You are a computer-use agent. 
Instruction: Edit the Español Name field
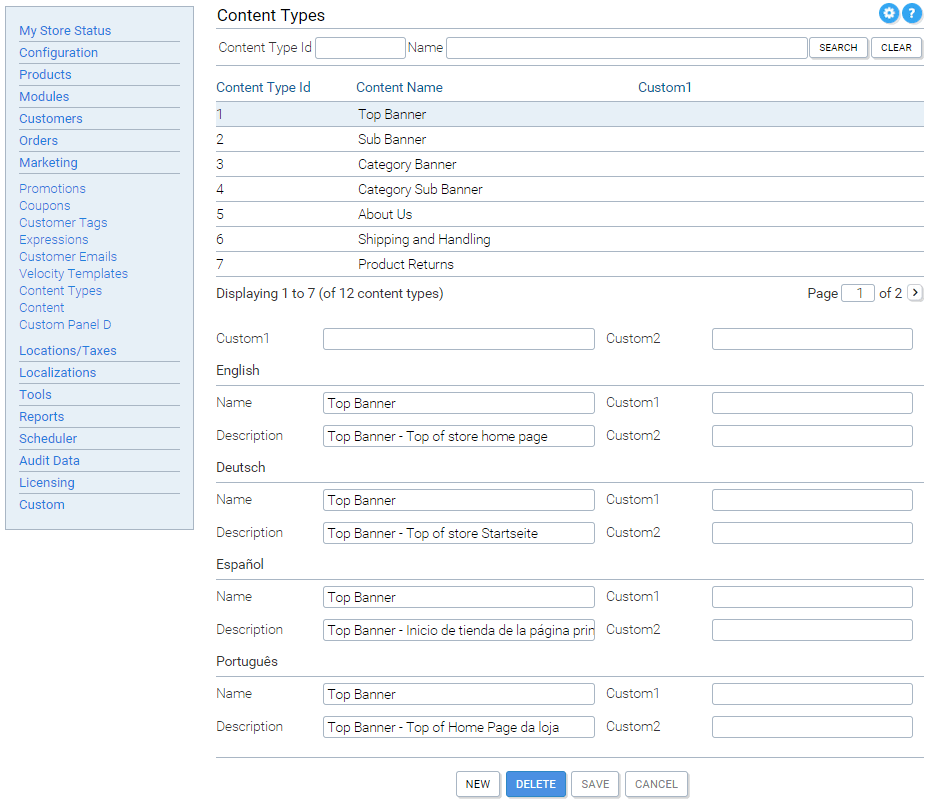tap(458, 597)
